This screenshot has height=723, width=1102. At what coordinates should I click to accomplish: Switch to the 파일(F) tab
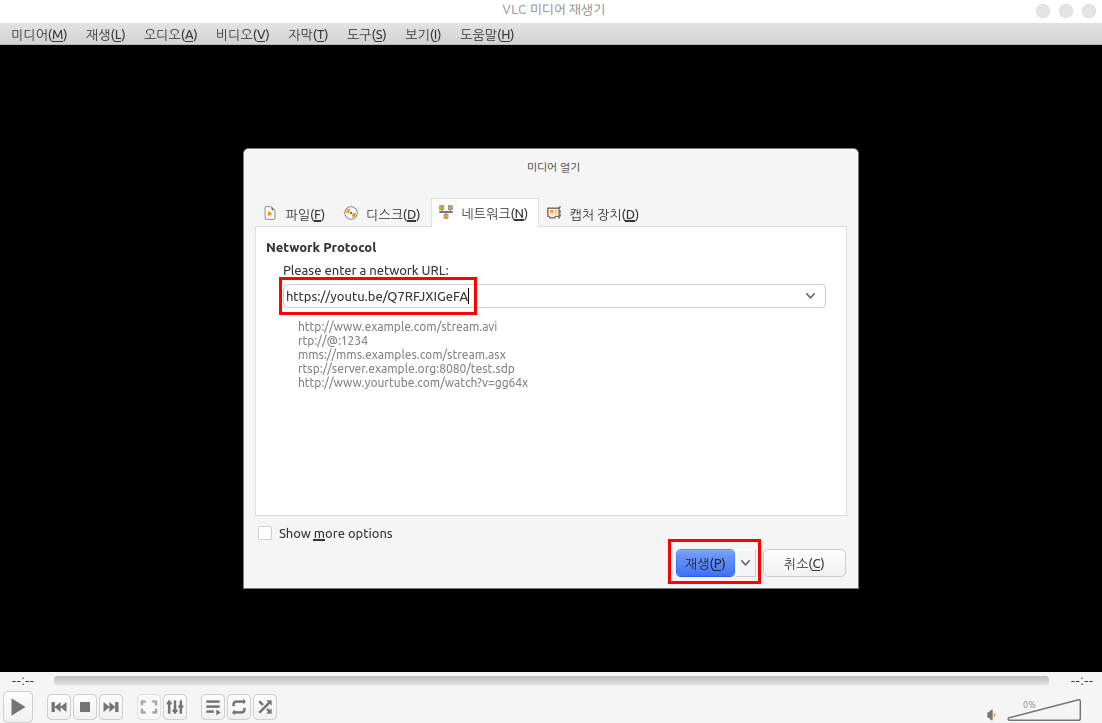(x=294, y=214)
